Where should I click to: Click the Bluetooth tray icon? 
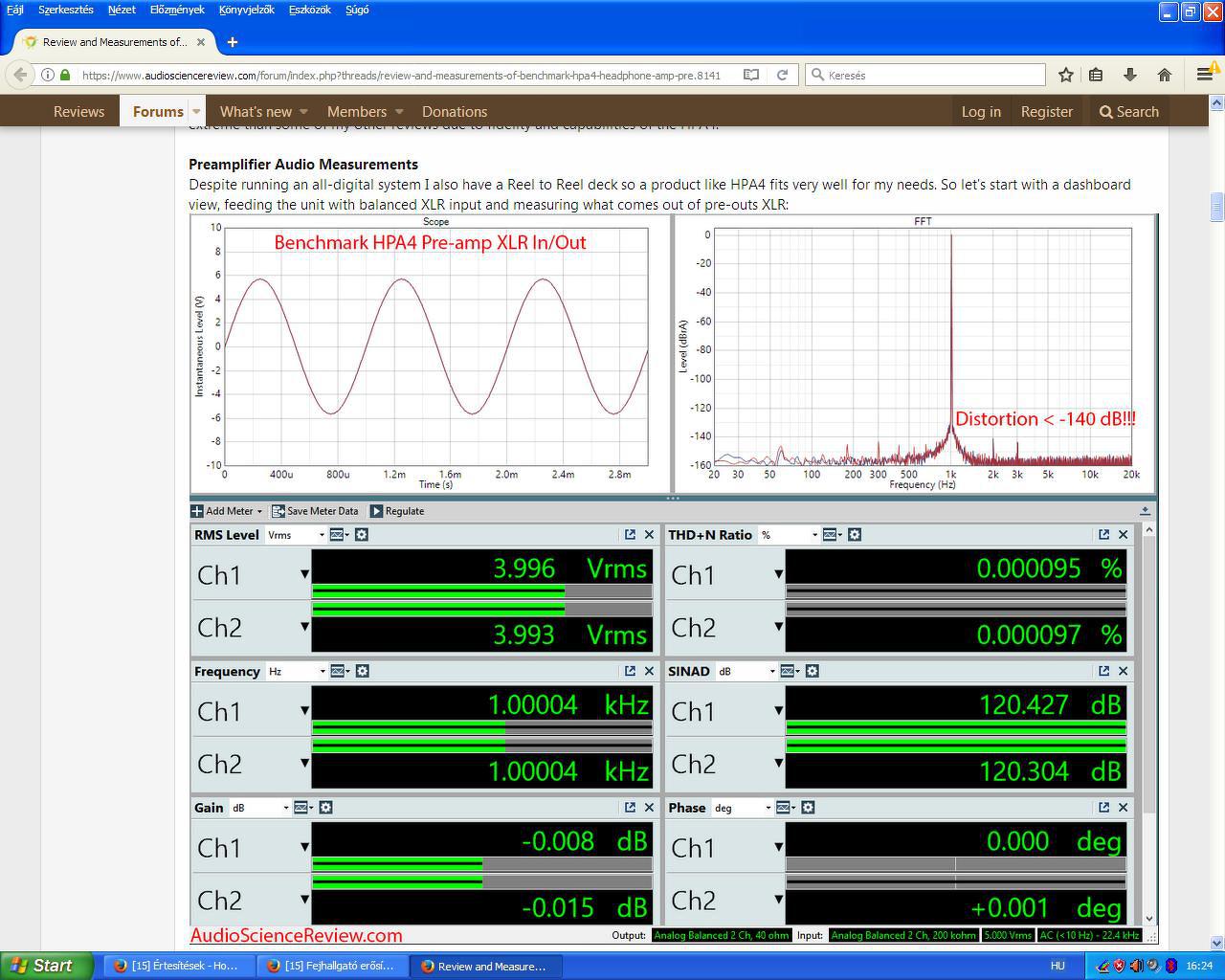click(x=1169, y=966)
